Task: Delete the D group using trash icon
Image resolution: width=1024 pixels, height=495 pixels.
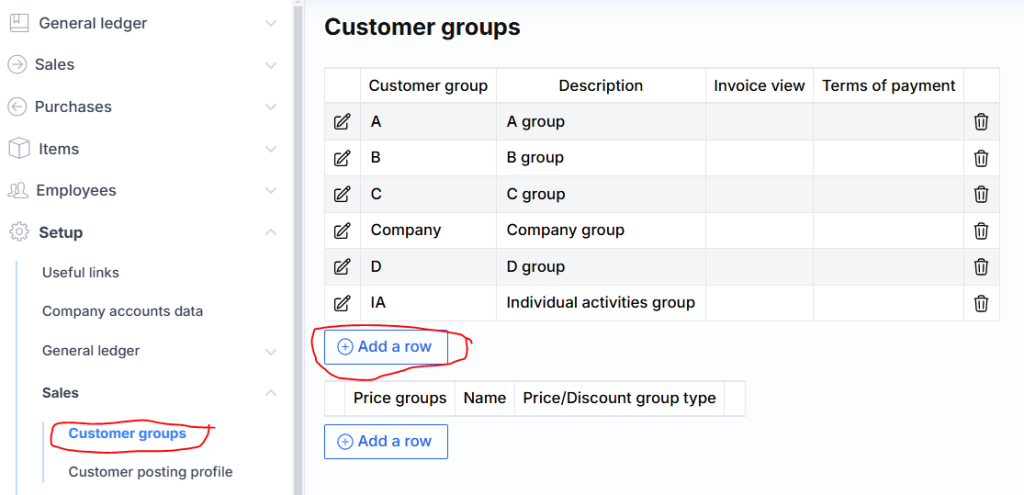Action: (x=981, y=267)
